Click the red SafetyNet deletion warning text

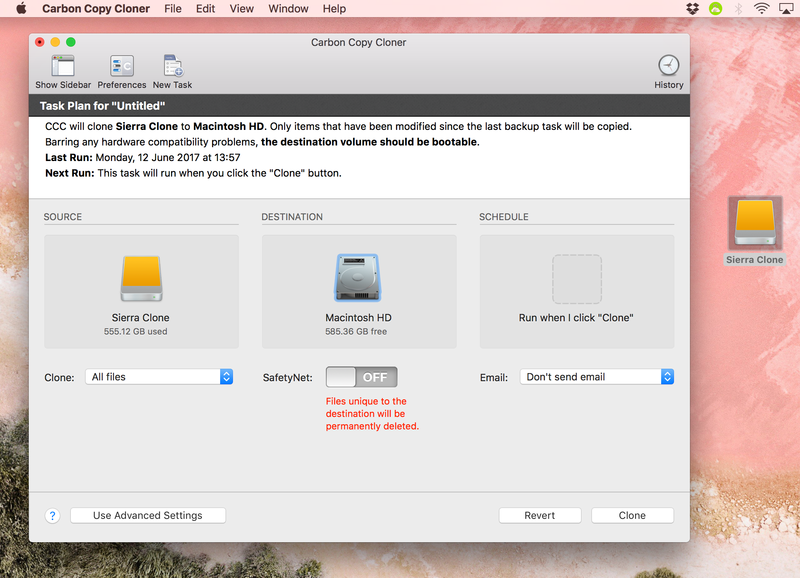click(x=372, y=414)
